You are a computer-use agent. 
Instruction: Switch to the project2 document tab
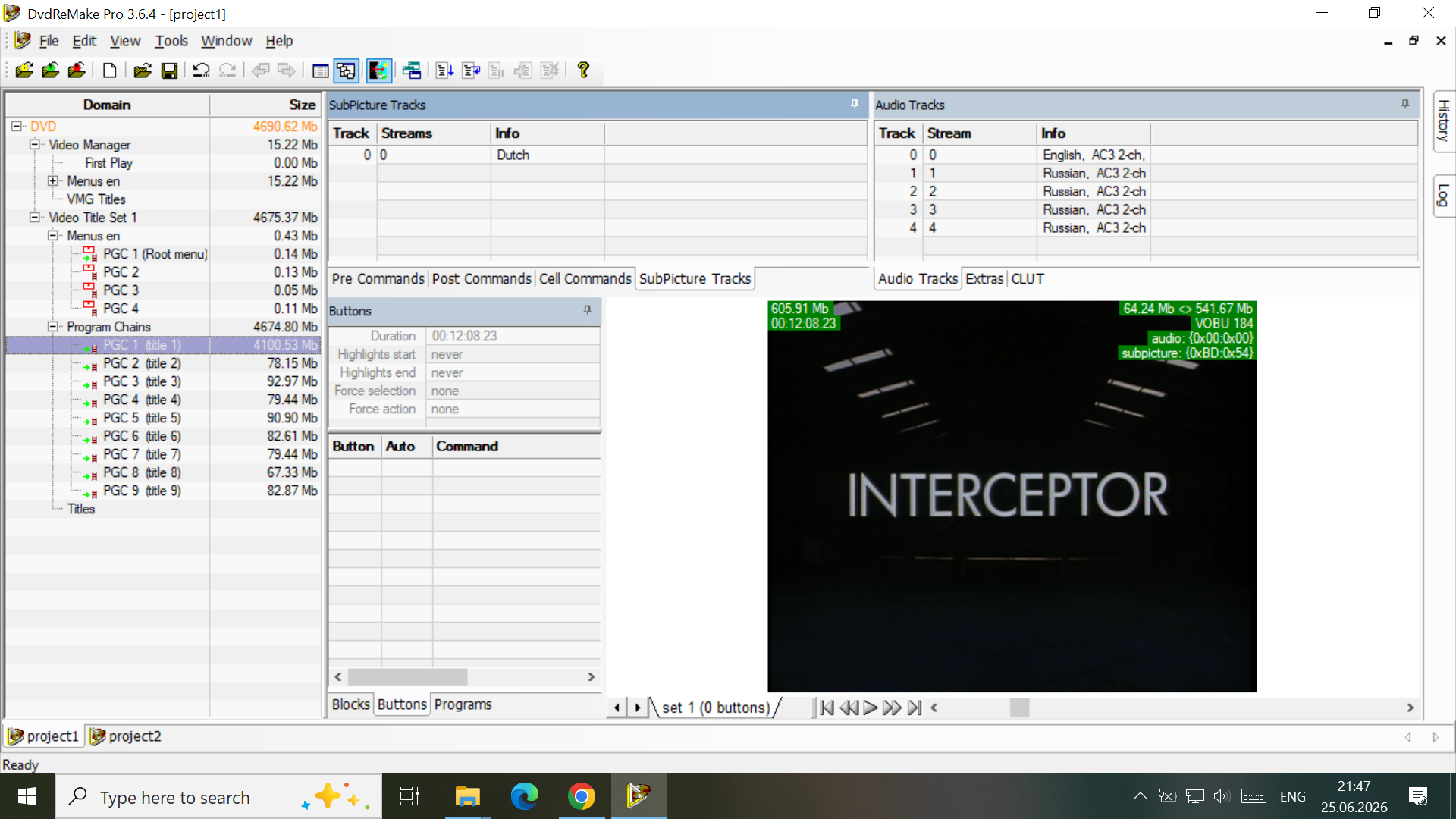point(126,736)
